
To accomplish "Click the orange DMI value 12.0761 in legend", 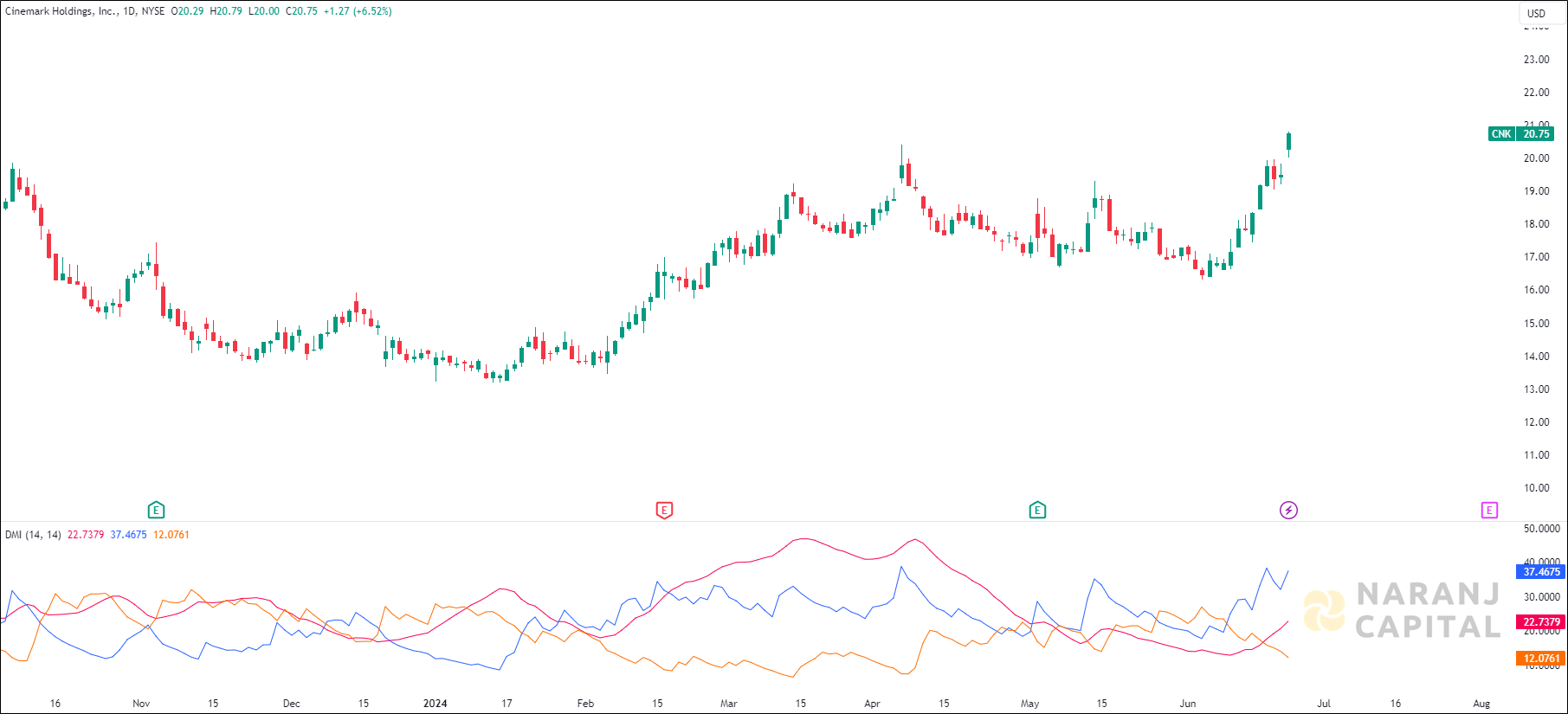I will coord(171,535).
